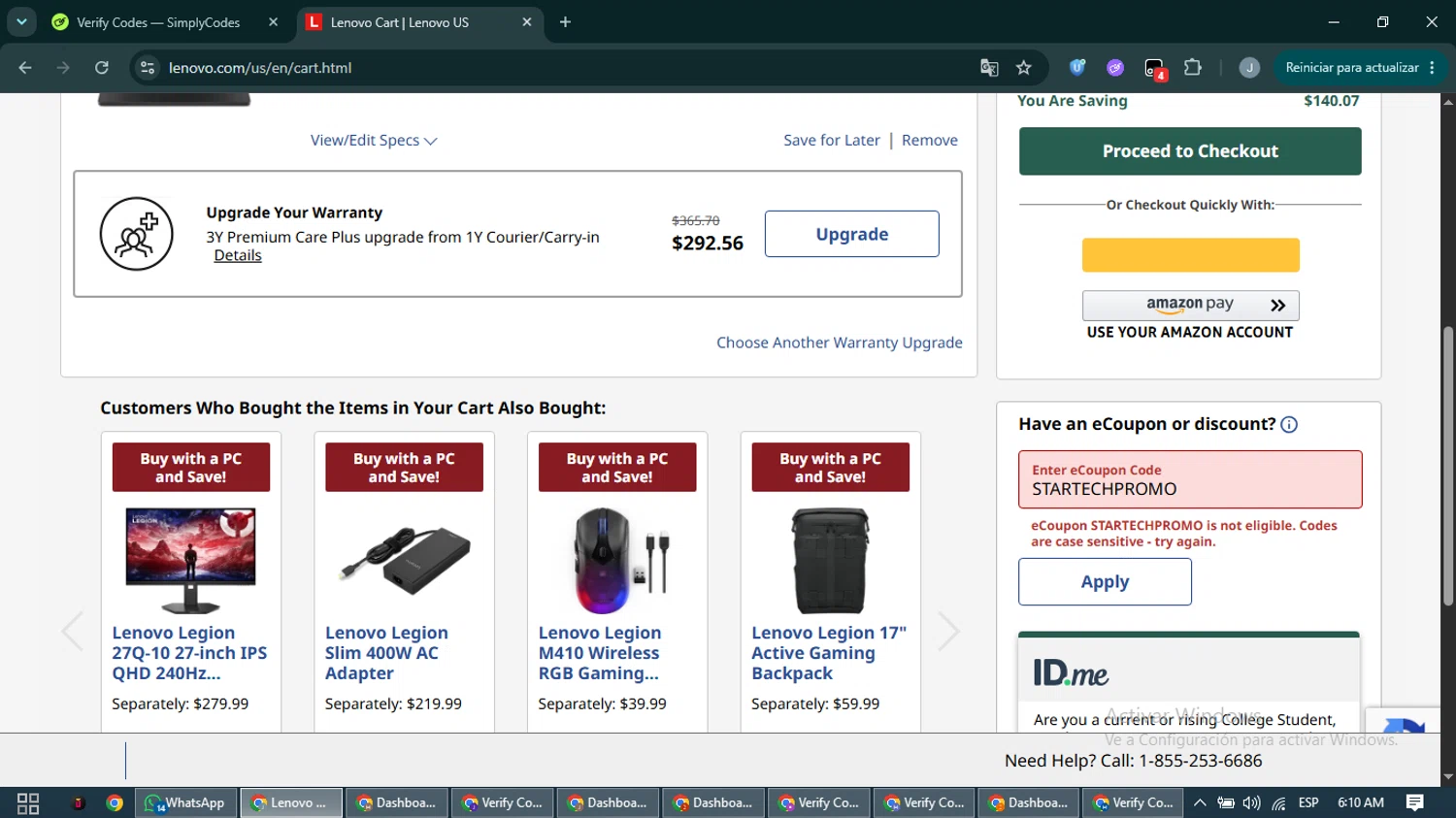Open the Chrome profile avatar J
Screen dimensions: 1456x818
tap(1249, 68)
